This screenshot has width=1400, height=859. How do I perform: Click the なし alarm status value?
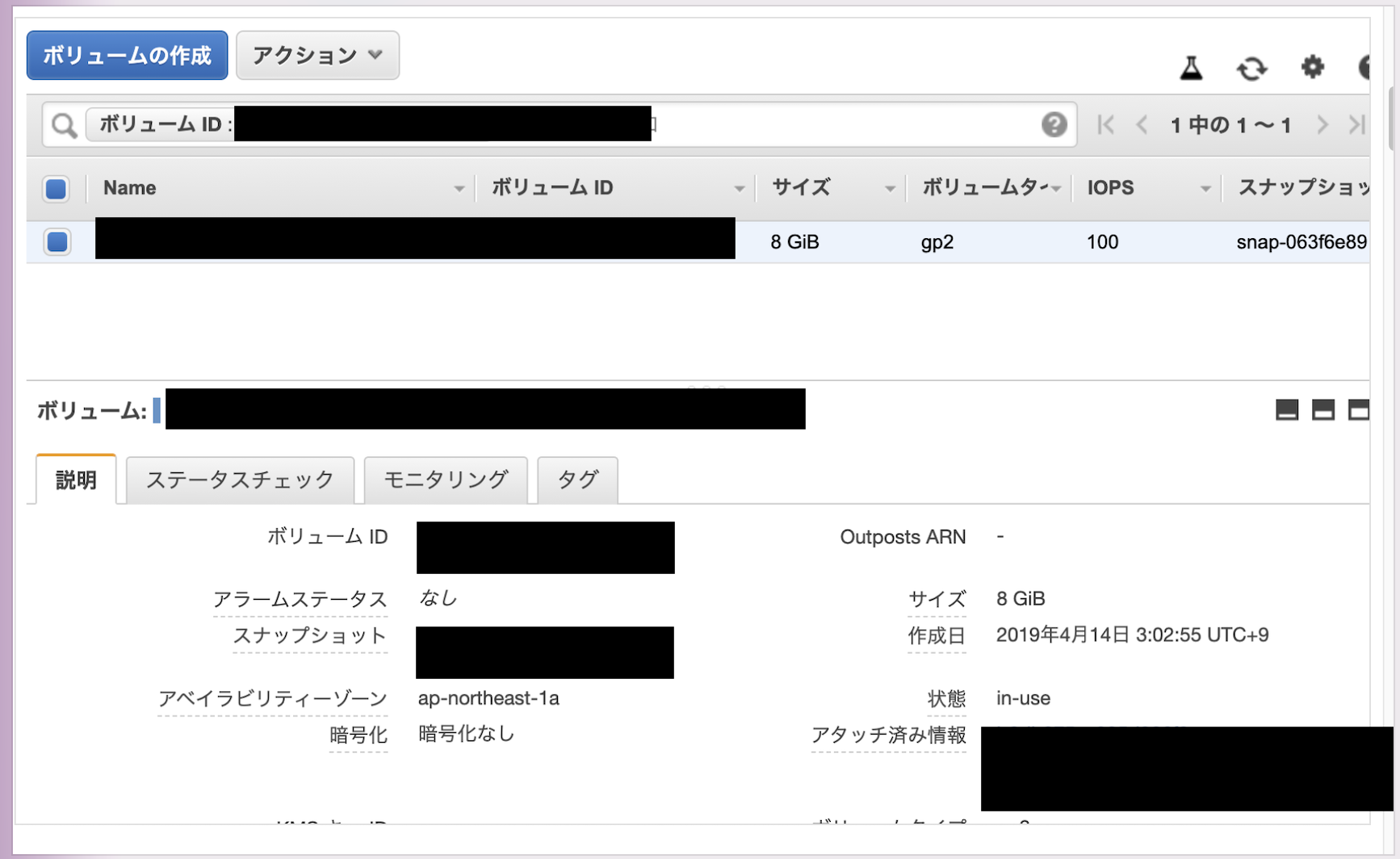point(438,598)
